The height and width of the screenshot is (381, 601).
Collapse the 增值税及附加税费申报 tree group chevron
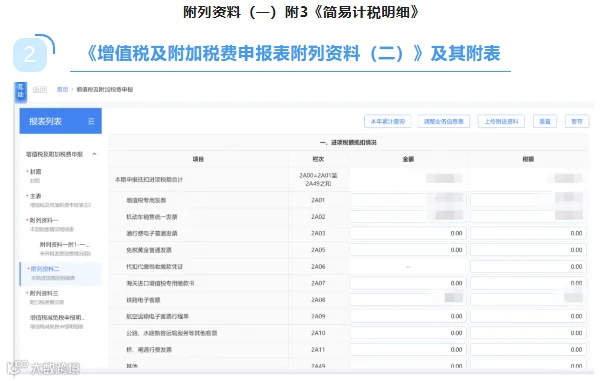(94, 154)
